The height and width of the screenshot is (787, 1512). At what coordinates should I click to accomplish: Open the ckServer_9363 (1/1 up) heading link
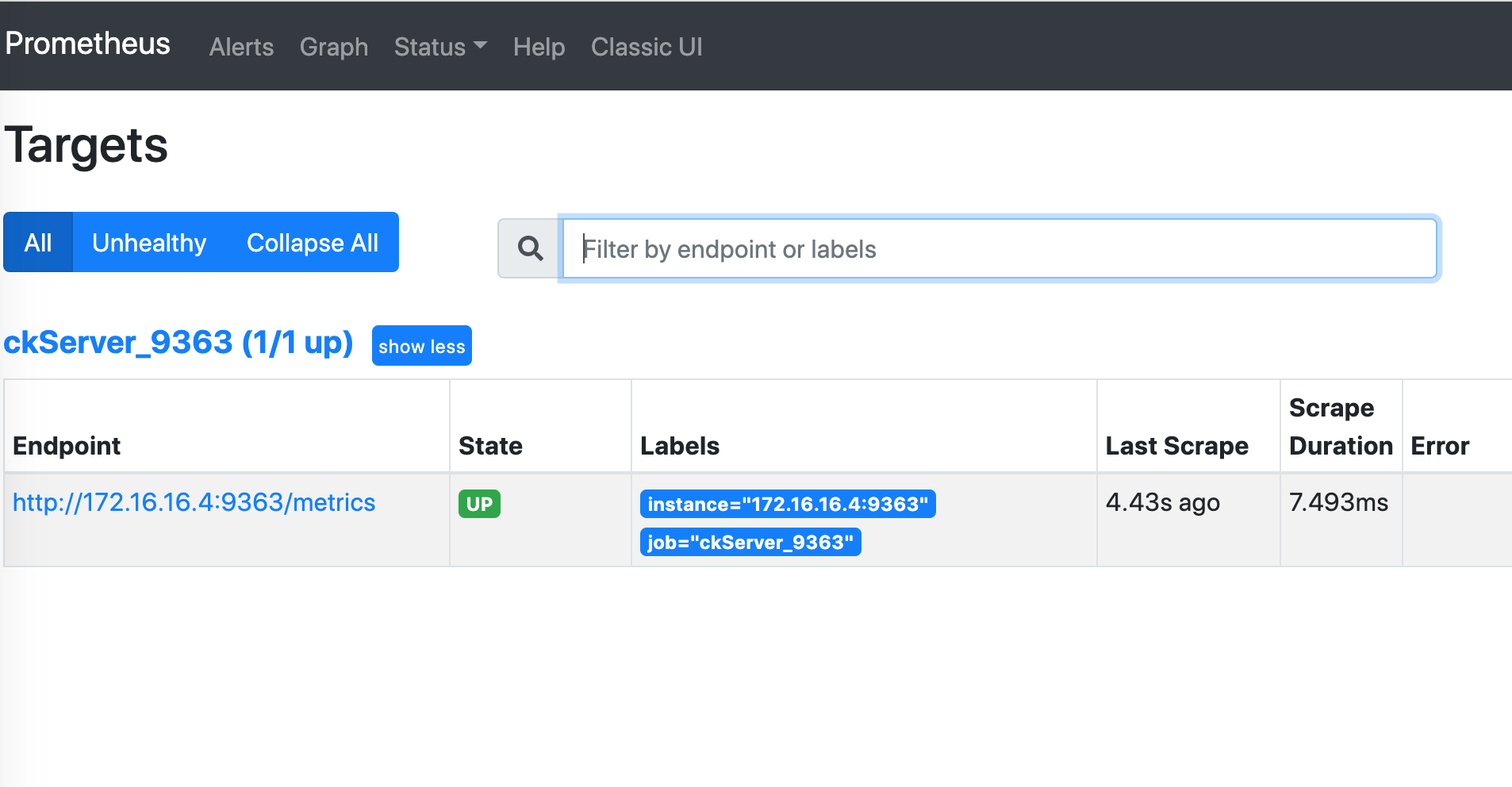click(178, 343)
